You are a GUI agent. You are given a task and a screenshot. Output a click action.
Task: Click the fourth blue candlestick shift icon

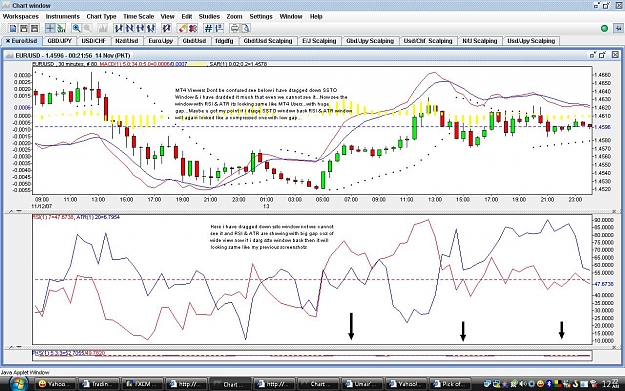pyautogui.click(x=151, y=28)
